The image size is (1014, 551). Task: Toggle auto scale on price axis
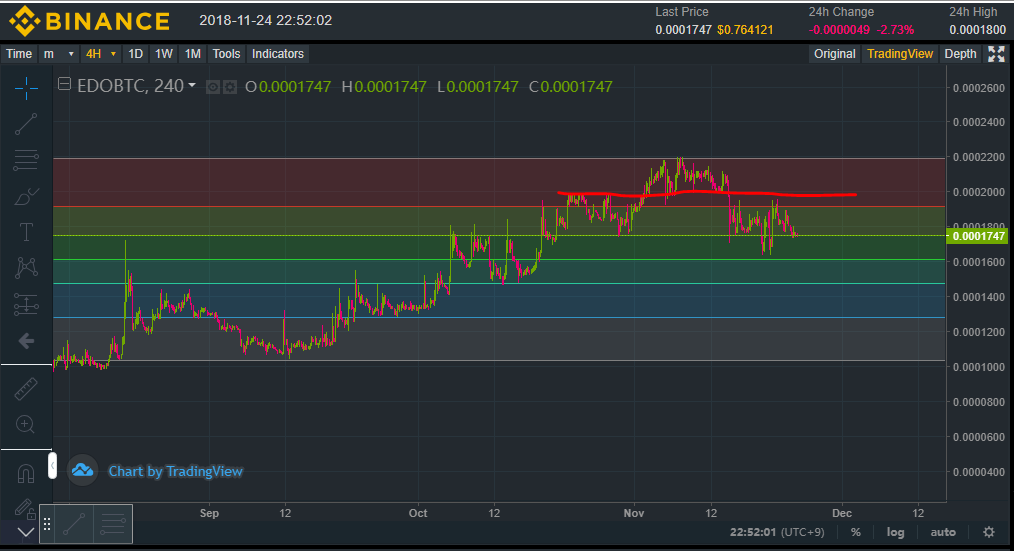[942, 532]
